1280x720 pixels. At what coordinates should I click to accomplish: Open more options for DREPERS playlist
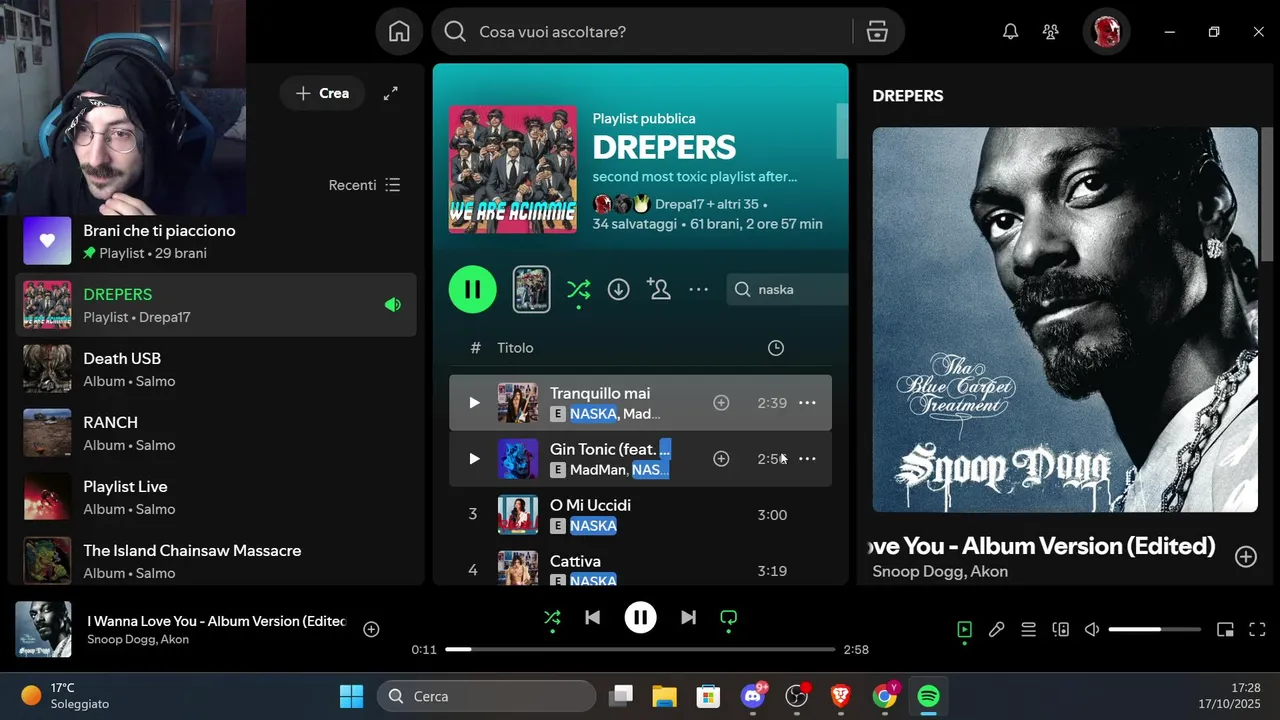click(x=699, y=289)
